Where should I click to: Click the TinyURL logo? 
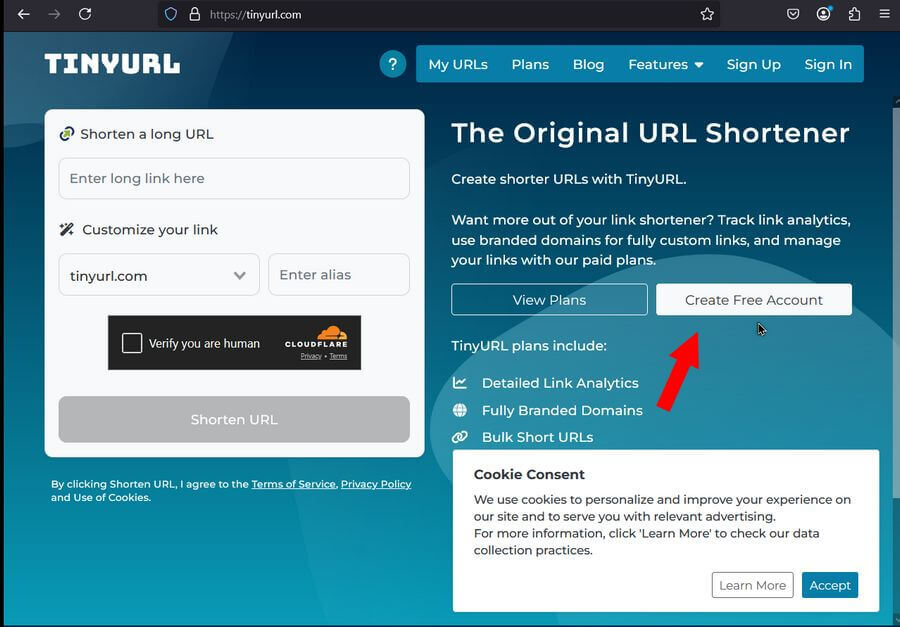click(112, 64)
